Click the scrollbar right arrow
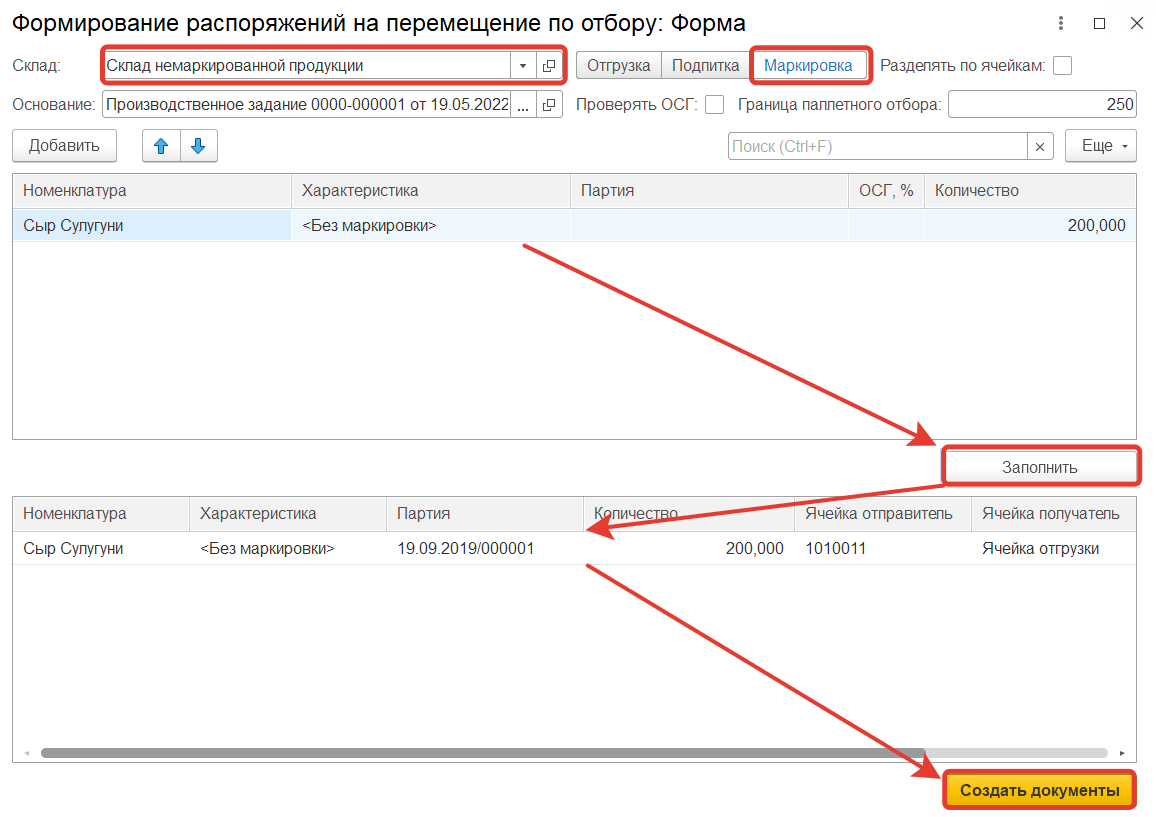The height and width of the screenshot is (817, 1156). coord(1123,752)
